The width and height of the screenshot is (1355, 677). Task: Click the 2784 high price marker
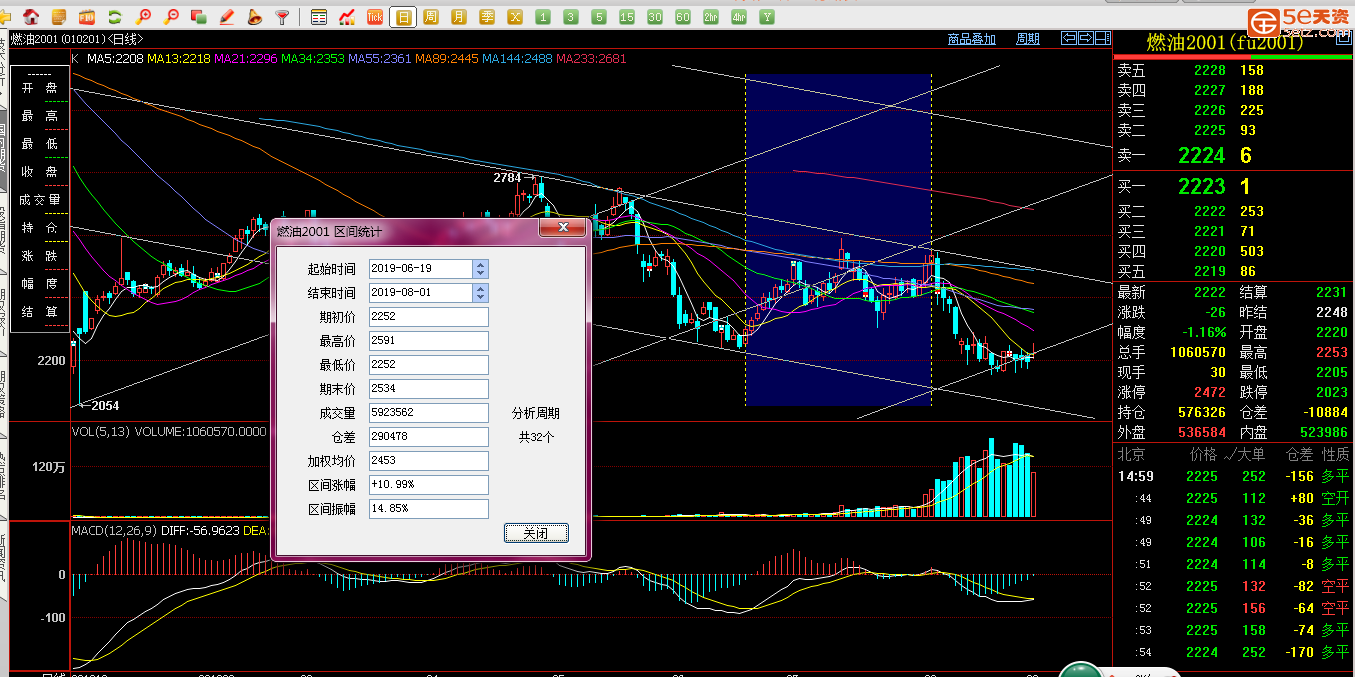(x=507, y=178)
